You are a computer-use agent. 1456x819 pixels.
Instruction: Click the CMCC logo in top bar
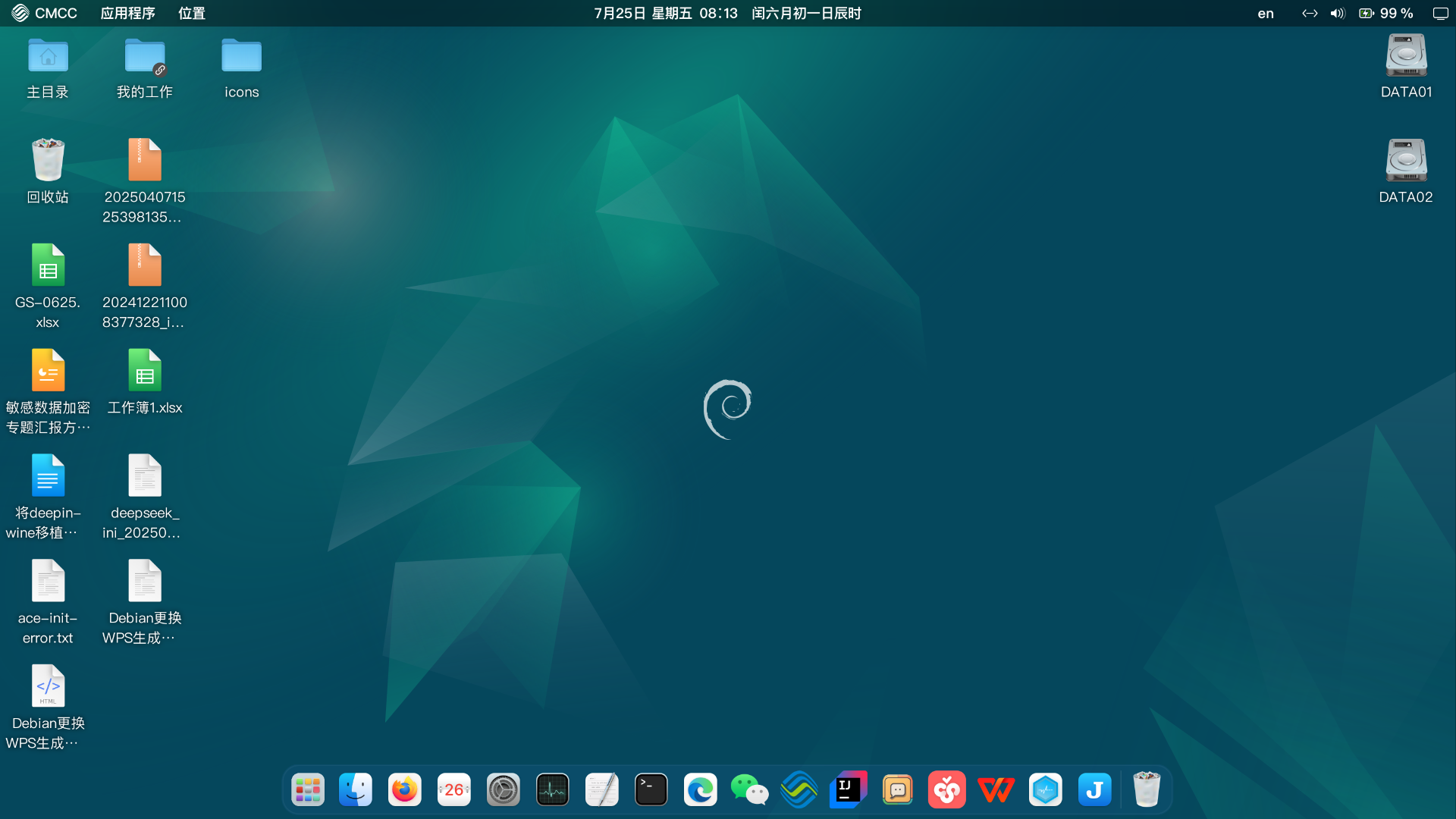click(45, 13)
